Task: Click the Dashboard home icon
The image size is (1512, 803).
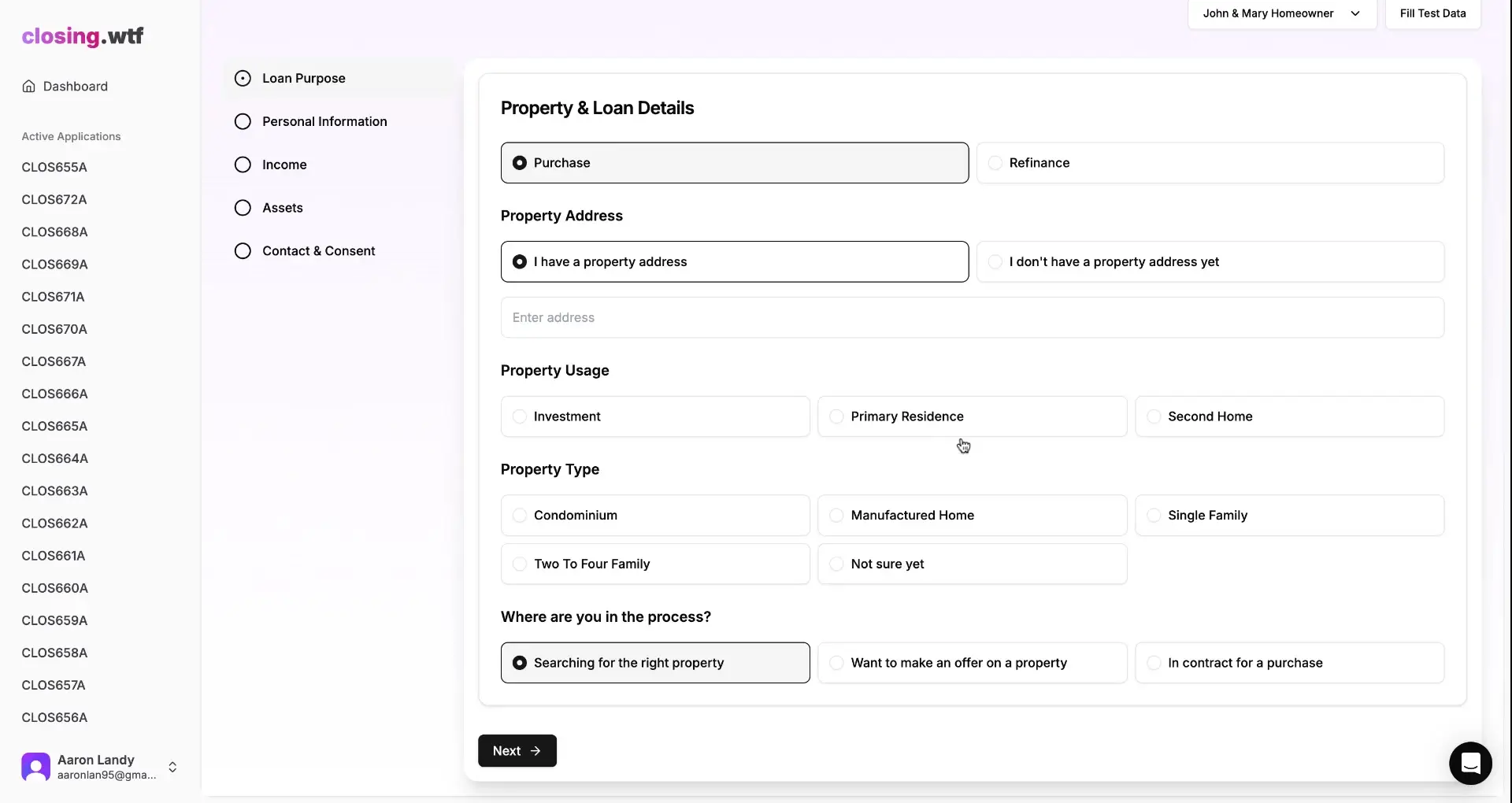Action: [x=28, y=86]
